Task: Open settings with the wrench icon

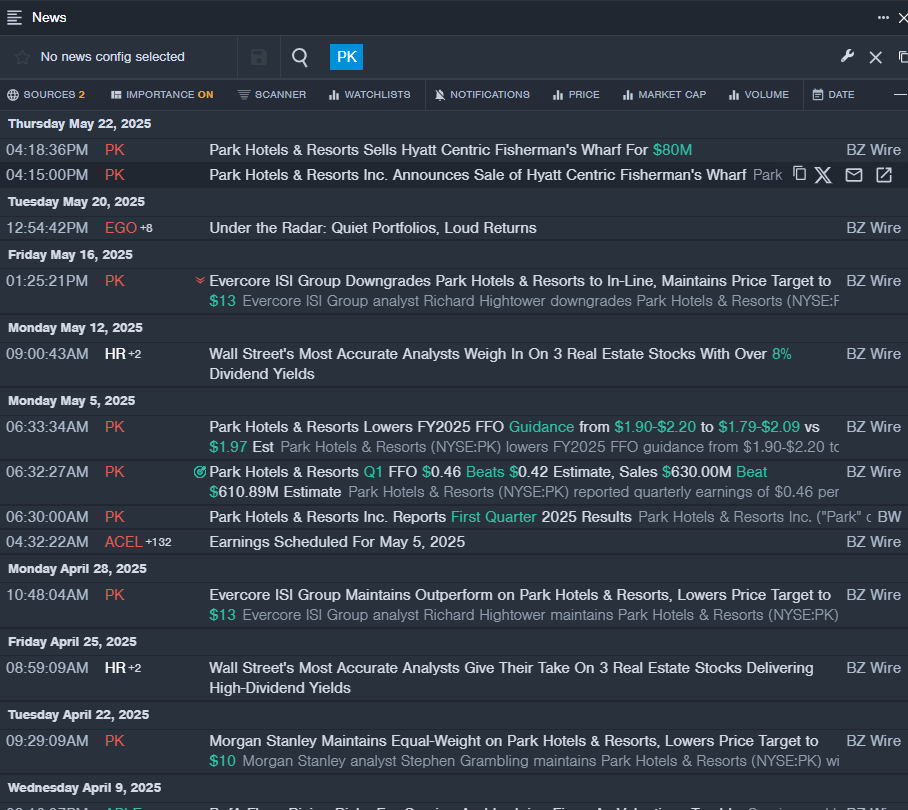Action: 847,56
